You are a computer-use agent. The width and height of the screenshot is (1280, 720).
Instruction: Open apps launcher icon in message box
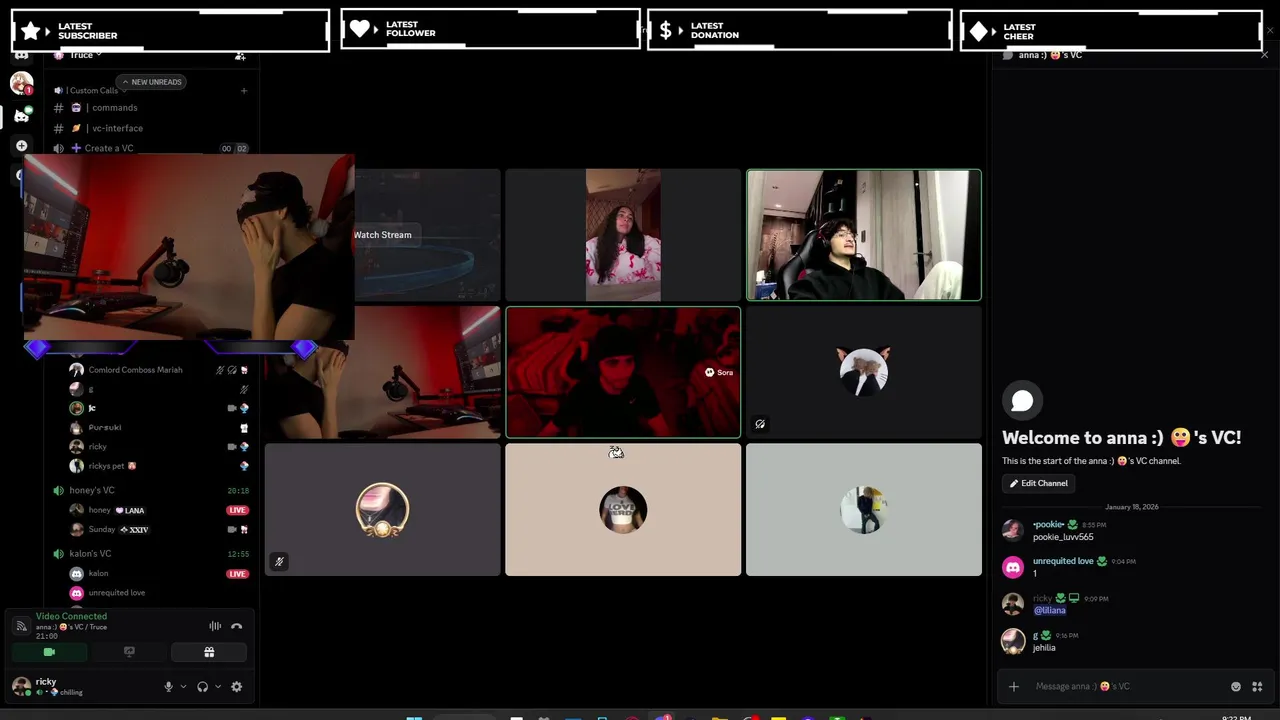click(x=1257, y=687)
